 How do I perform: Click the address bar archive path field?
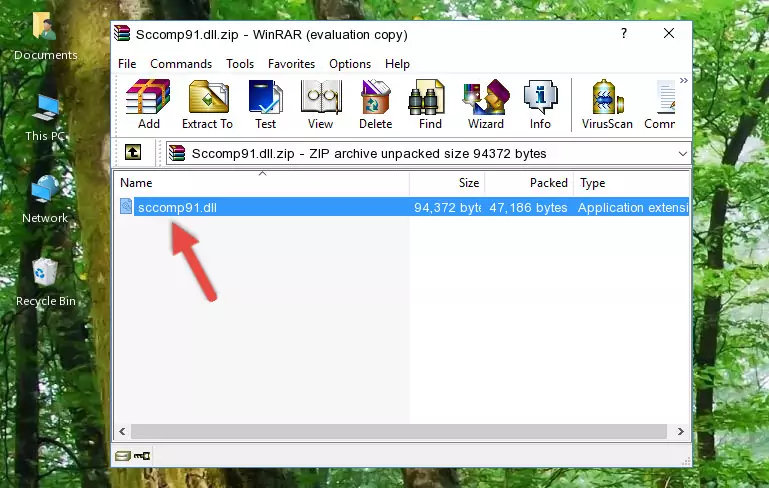pyautogui.click(x=428, y=154)
